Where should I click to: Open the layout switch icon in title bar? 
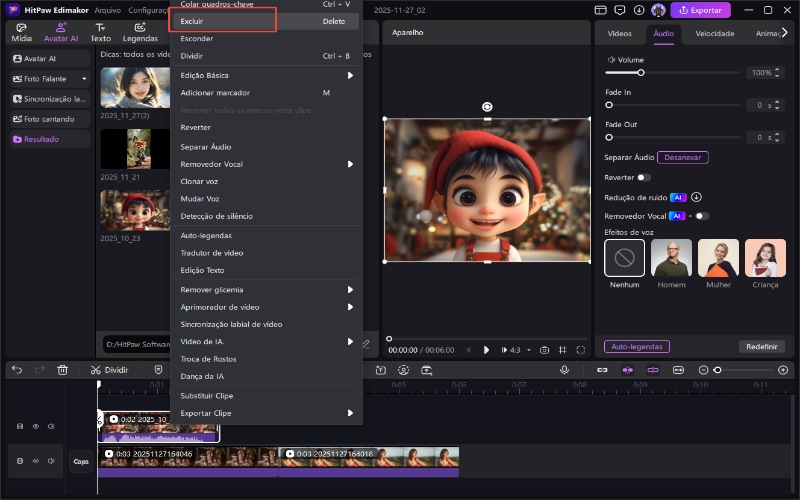601,10
